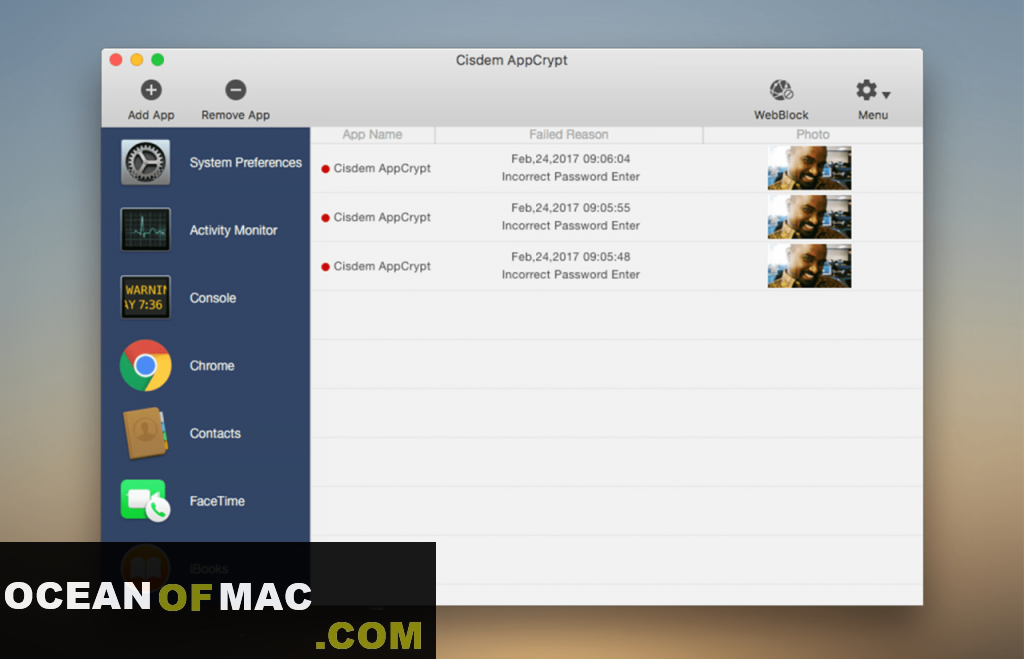Click timestamp Feb,24,2017 09:05:55
The image size is (1024, 659).
tap(570, 208)
